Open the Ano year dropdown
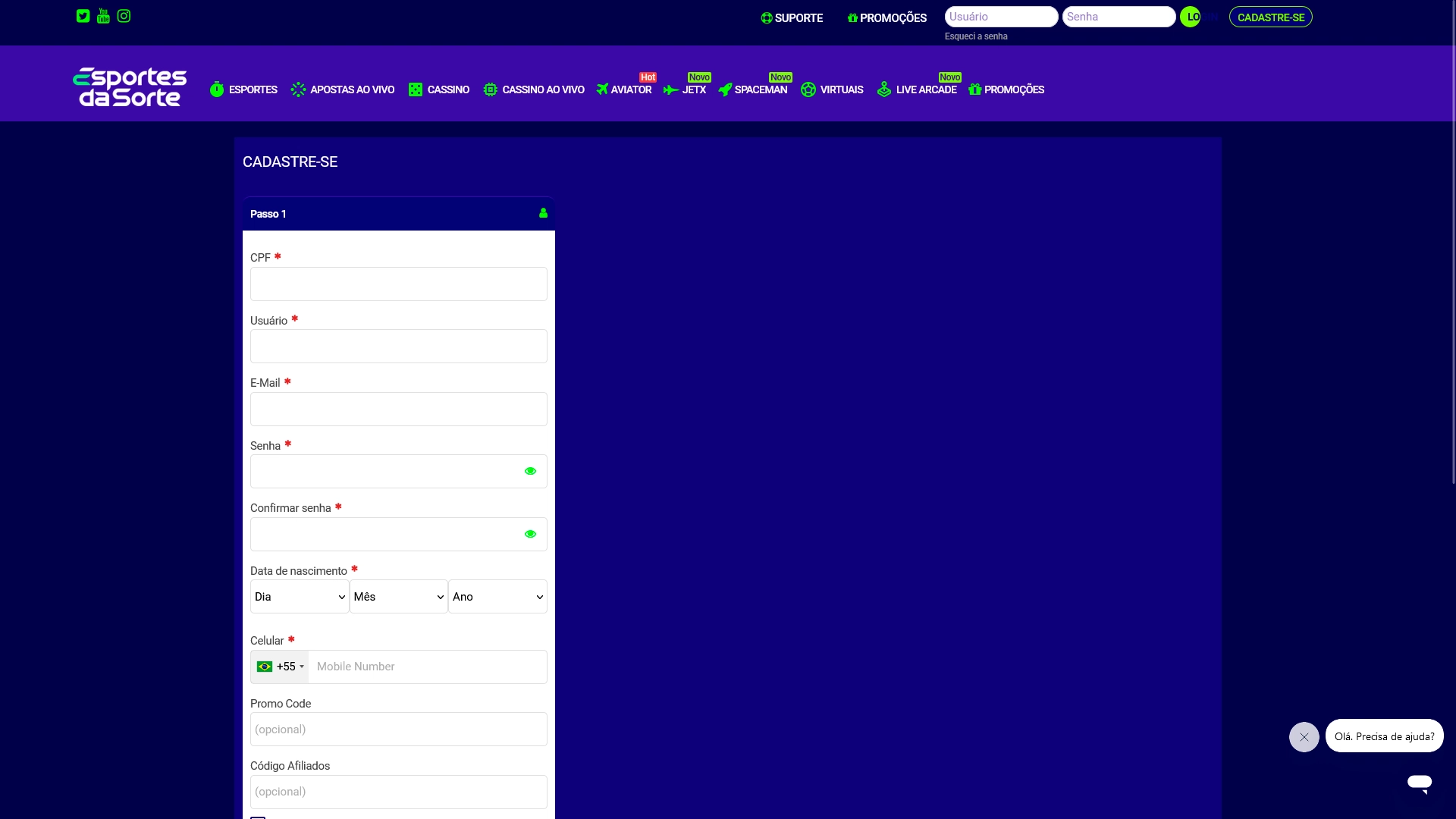This screenshot has height=819, width=1456. coord(497,597)
